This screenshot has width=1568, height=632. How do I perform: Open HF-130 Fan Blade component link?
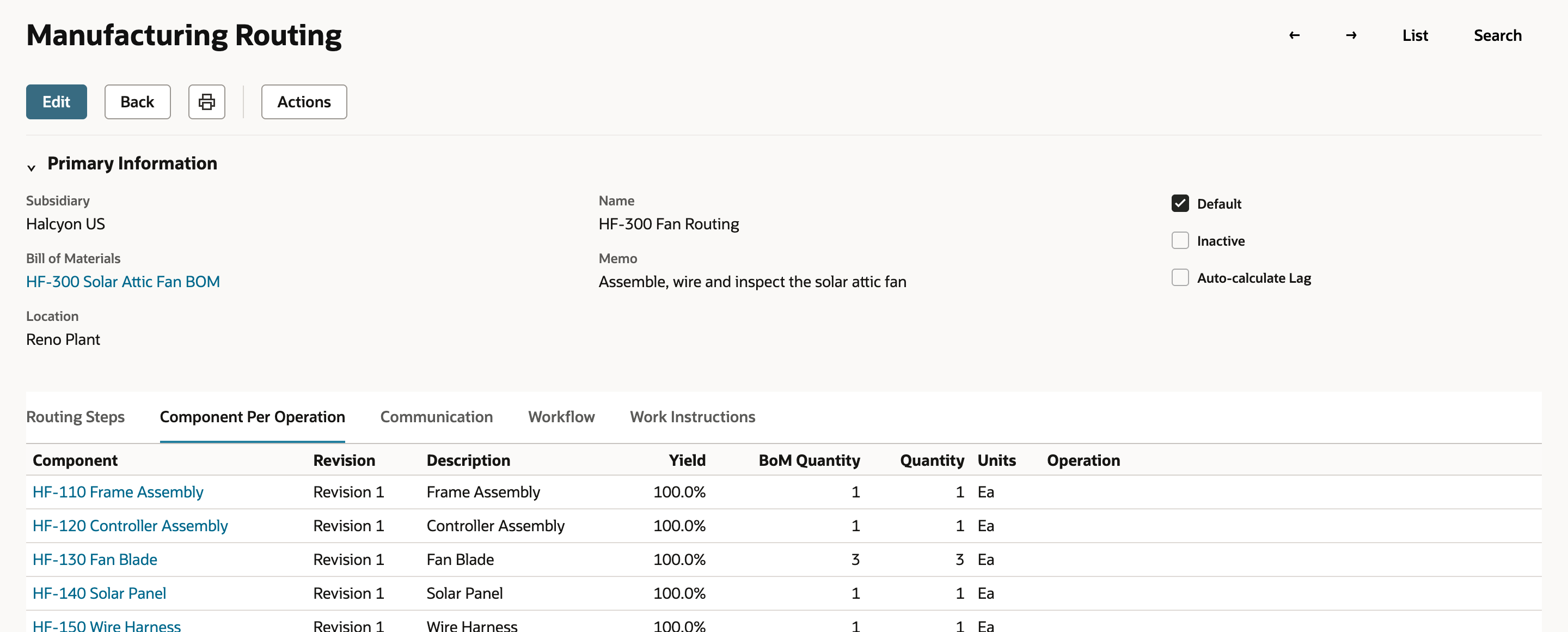[94, 560]
